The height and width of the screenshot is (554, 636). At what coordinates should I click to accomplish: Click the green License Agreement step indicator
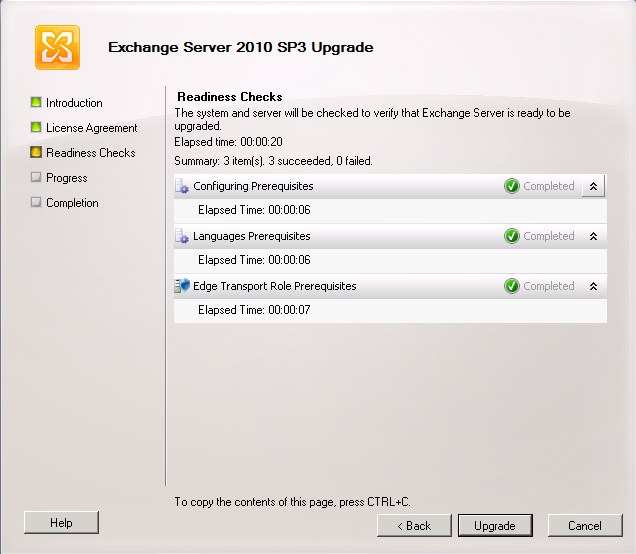(x=36, y=127)
